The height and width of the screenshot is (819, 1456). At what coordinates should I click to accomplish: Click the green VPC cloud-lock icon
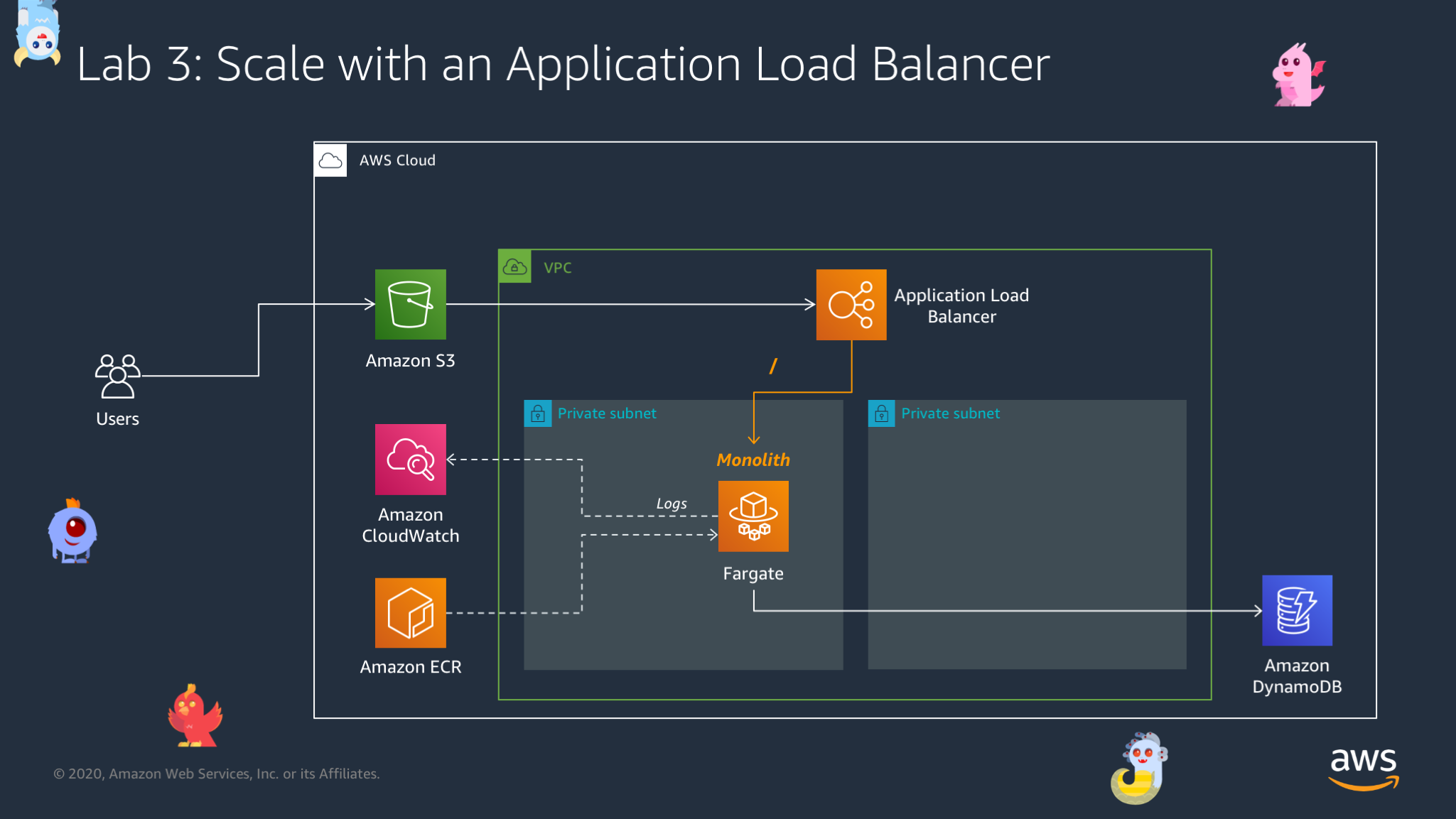(x=514, y=266)
